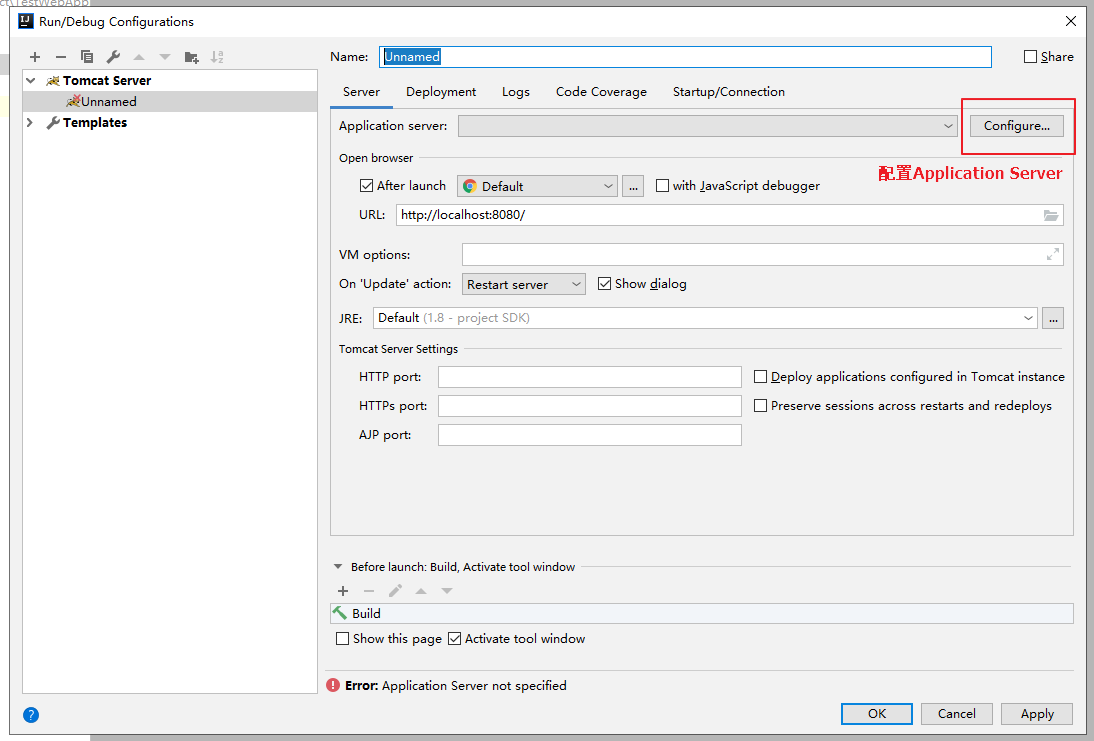The width and height of the screenshot is (1094, 741).
Task: Click the AJP port field
Action: click(x=590, y=435)
